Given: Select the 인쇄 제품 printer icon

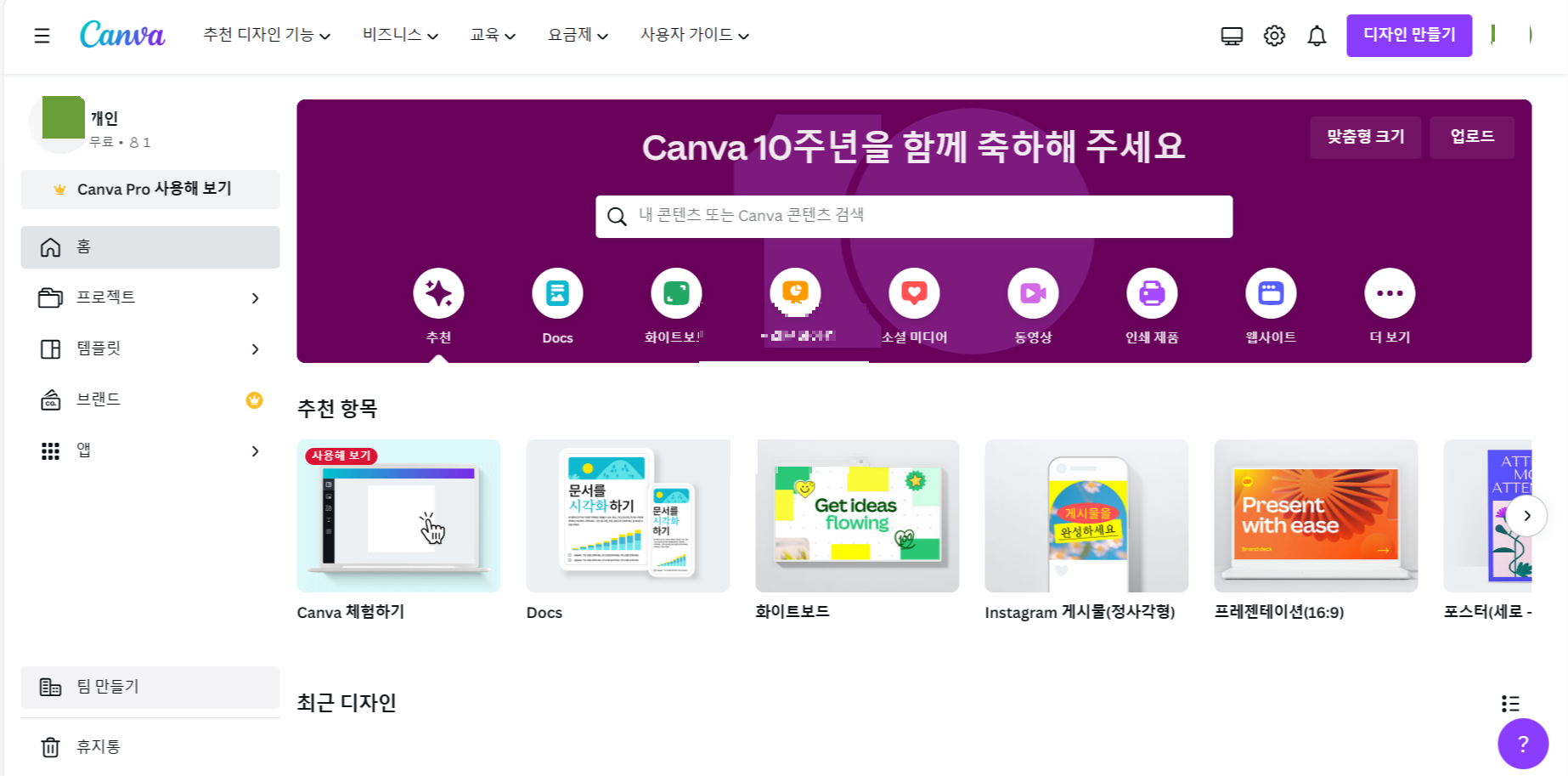Looking at the screenshot, I should 1152,293.
